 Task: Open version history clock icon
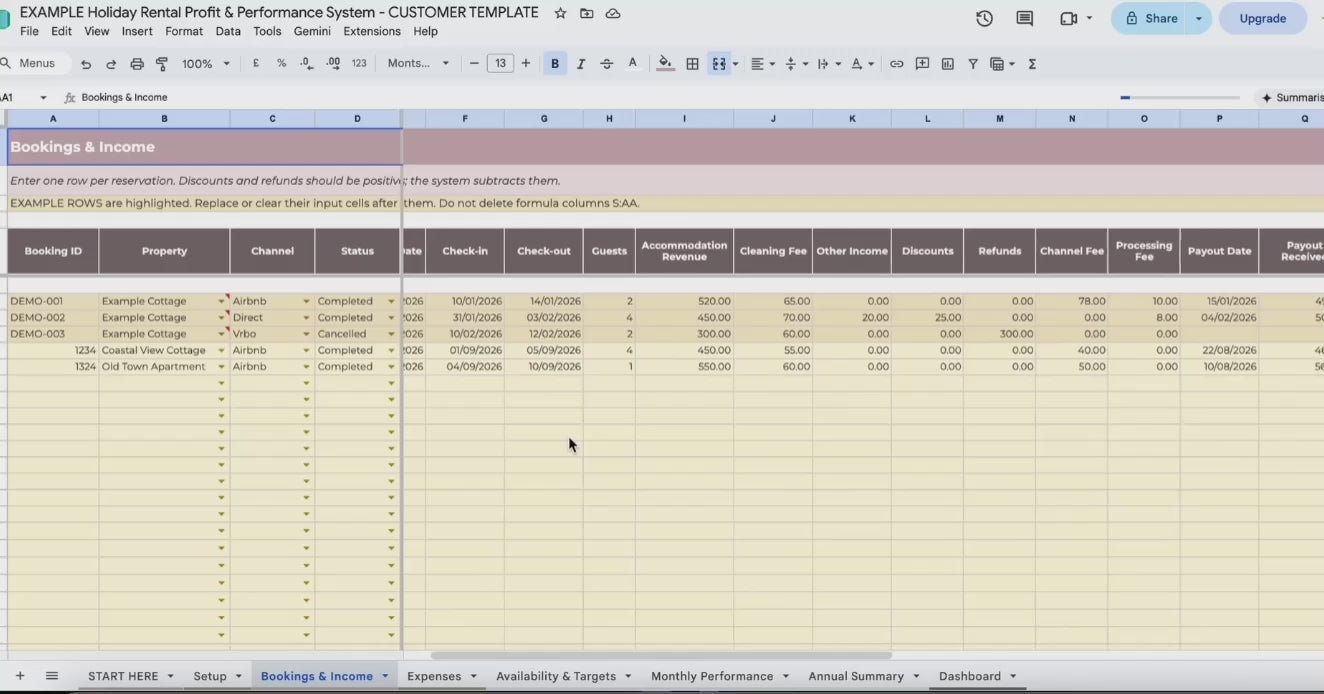point(985,18)
